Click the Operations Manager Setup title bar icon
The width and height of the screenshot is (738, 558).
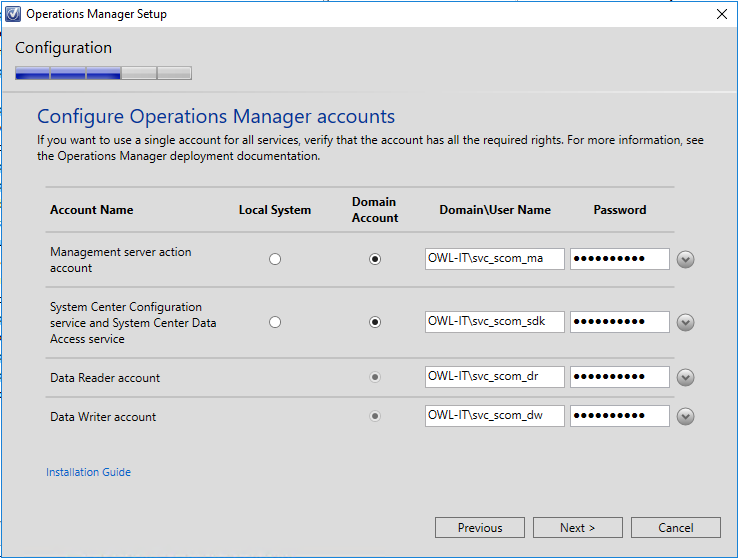coord(13,14)
